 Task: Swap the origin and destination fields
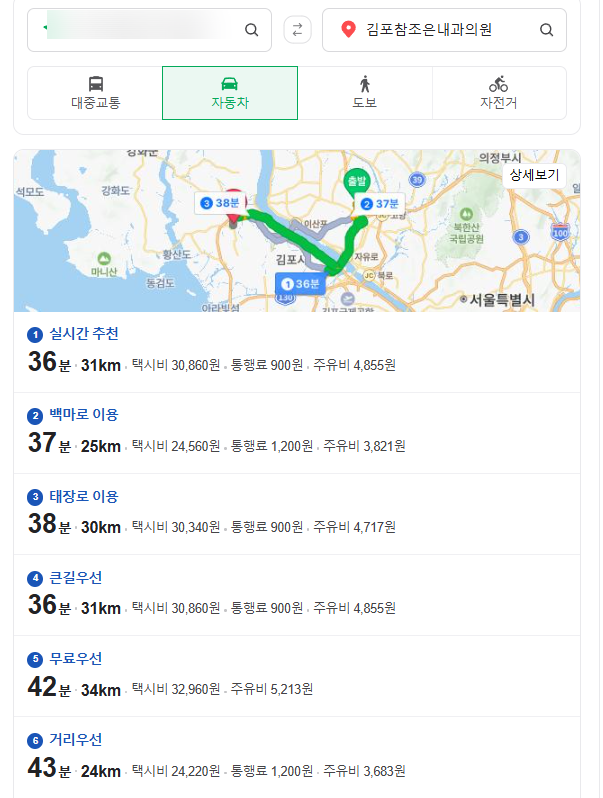[x=297, y=30]
